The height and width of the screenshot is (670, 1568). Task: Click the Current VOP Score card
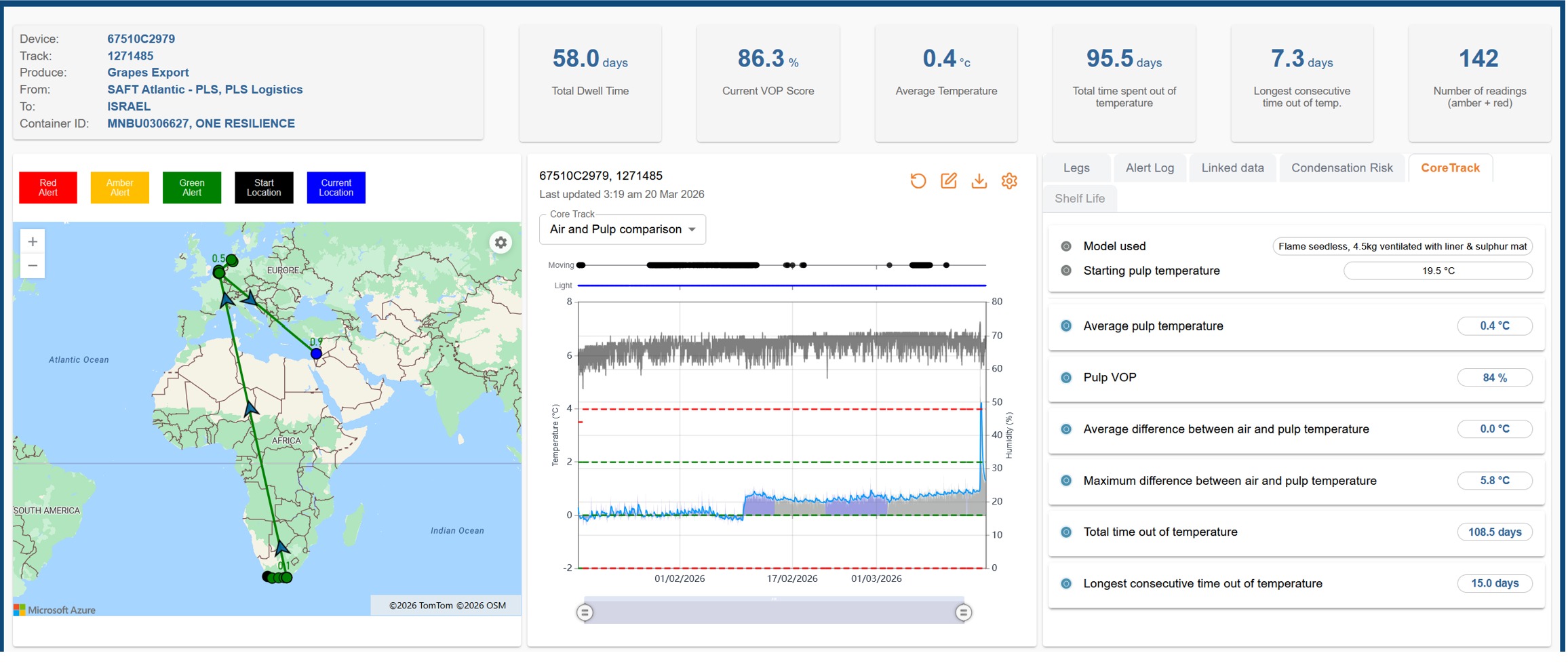tap(768, 83)
